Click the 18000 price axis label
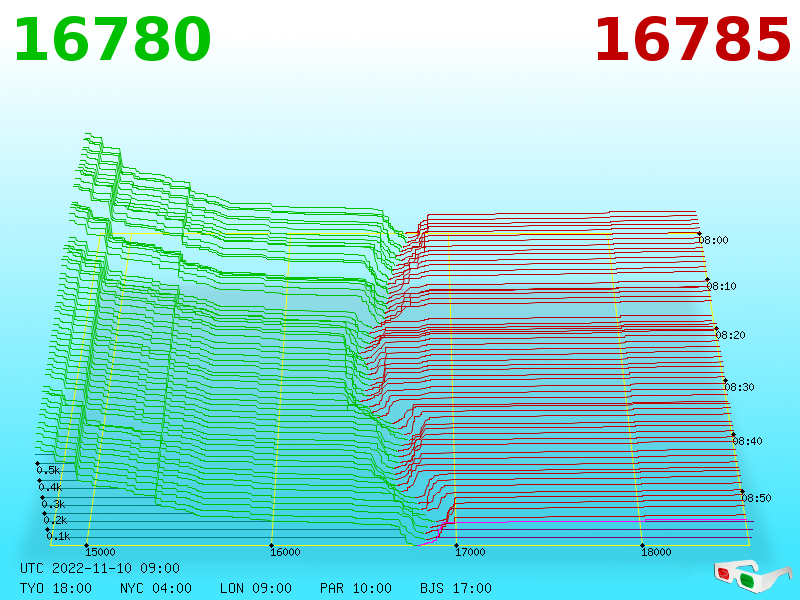800x600 pixels. click(x=656, y=552)
